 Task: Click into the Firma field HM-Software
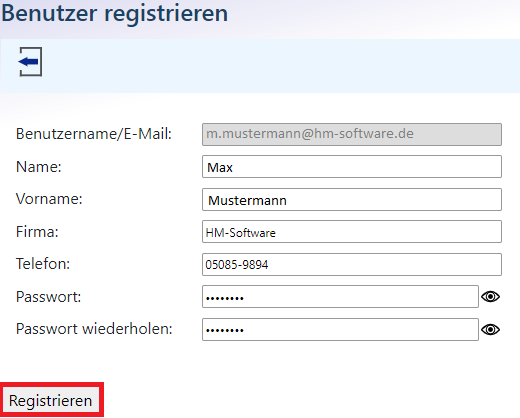352,232
